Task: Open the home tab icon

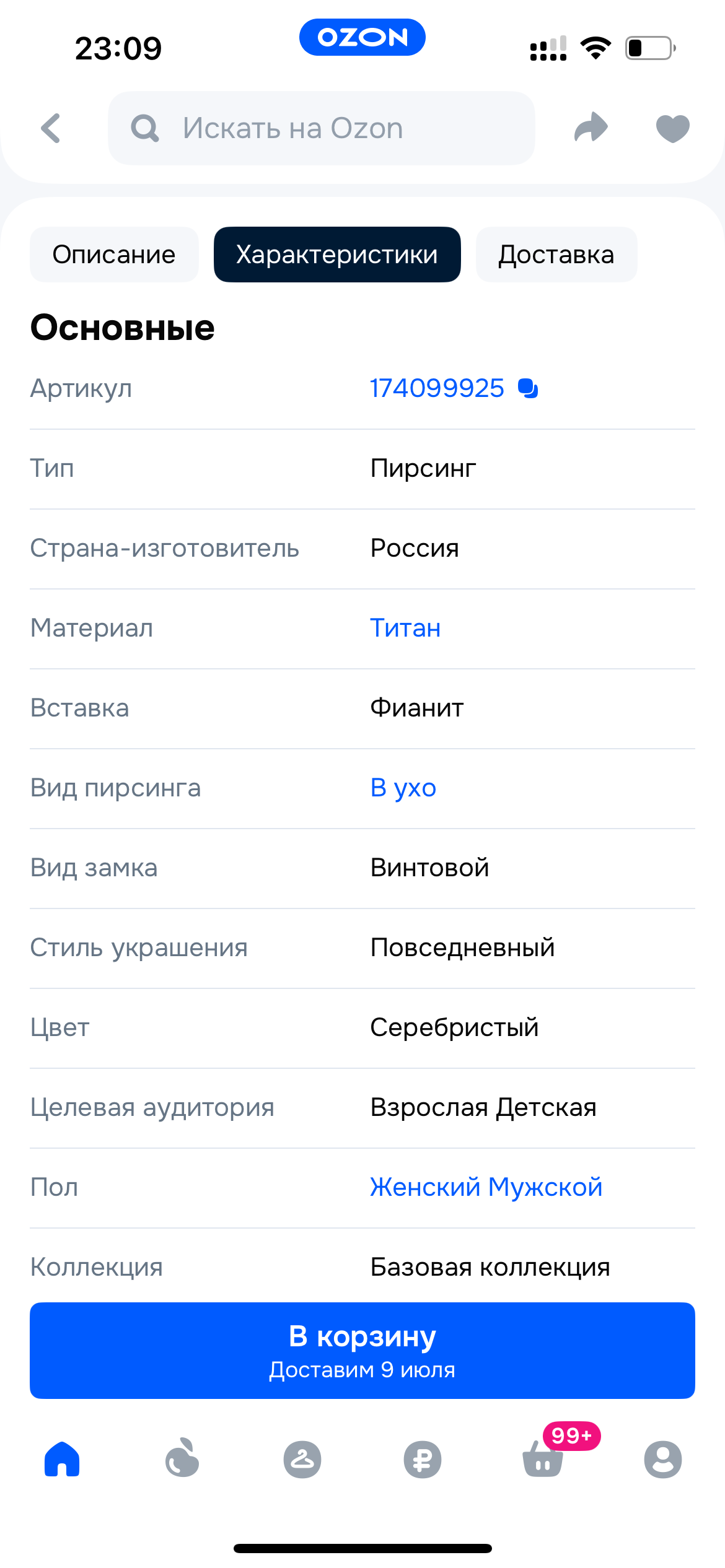Action: tap(62, 1459)
